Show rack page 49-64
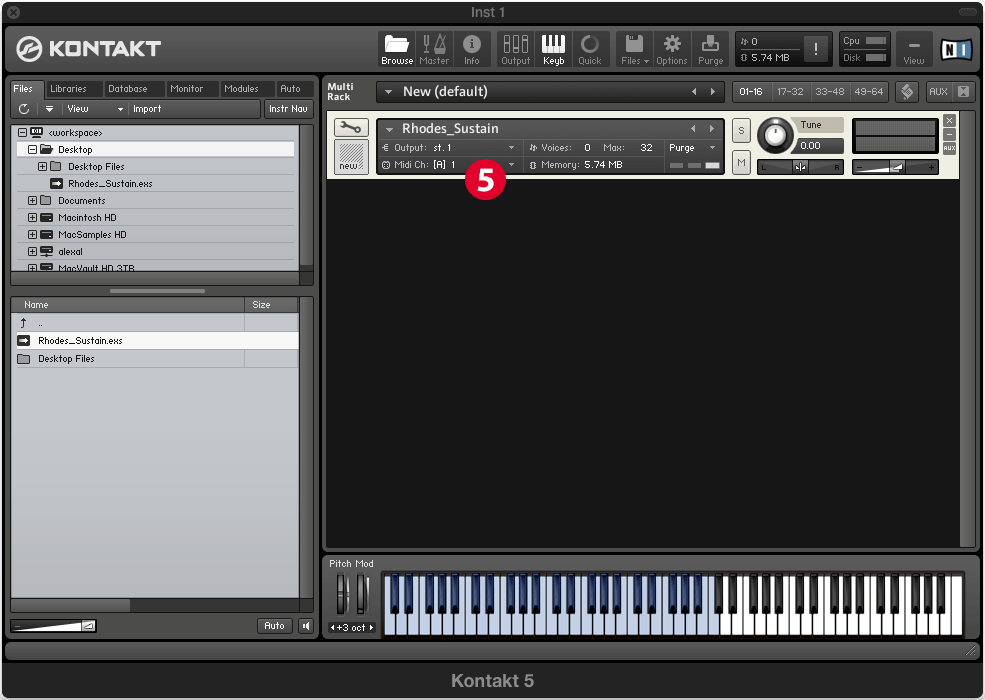Image resolution: width=985 pixels, height=700 pixels. click(x=869, y=92)
